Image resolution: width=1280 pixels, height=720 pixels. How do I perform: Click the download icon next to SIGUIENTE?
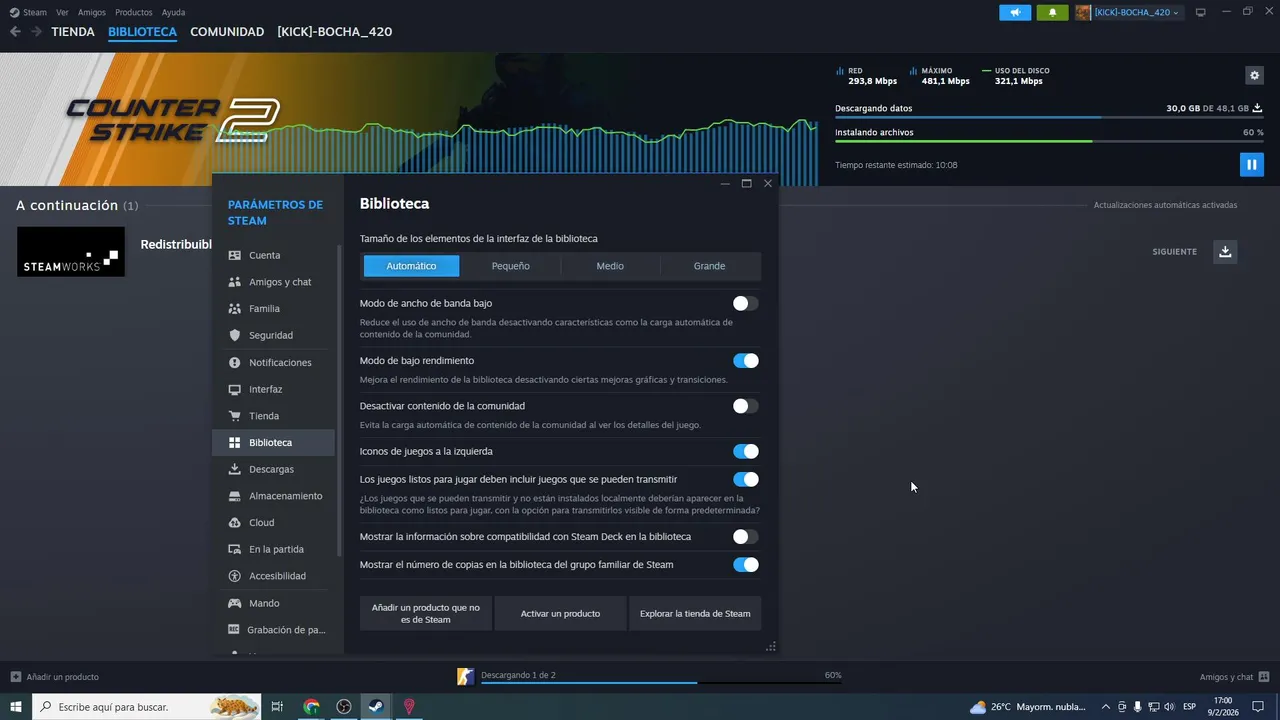(x=1225, y=251)
